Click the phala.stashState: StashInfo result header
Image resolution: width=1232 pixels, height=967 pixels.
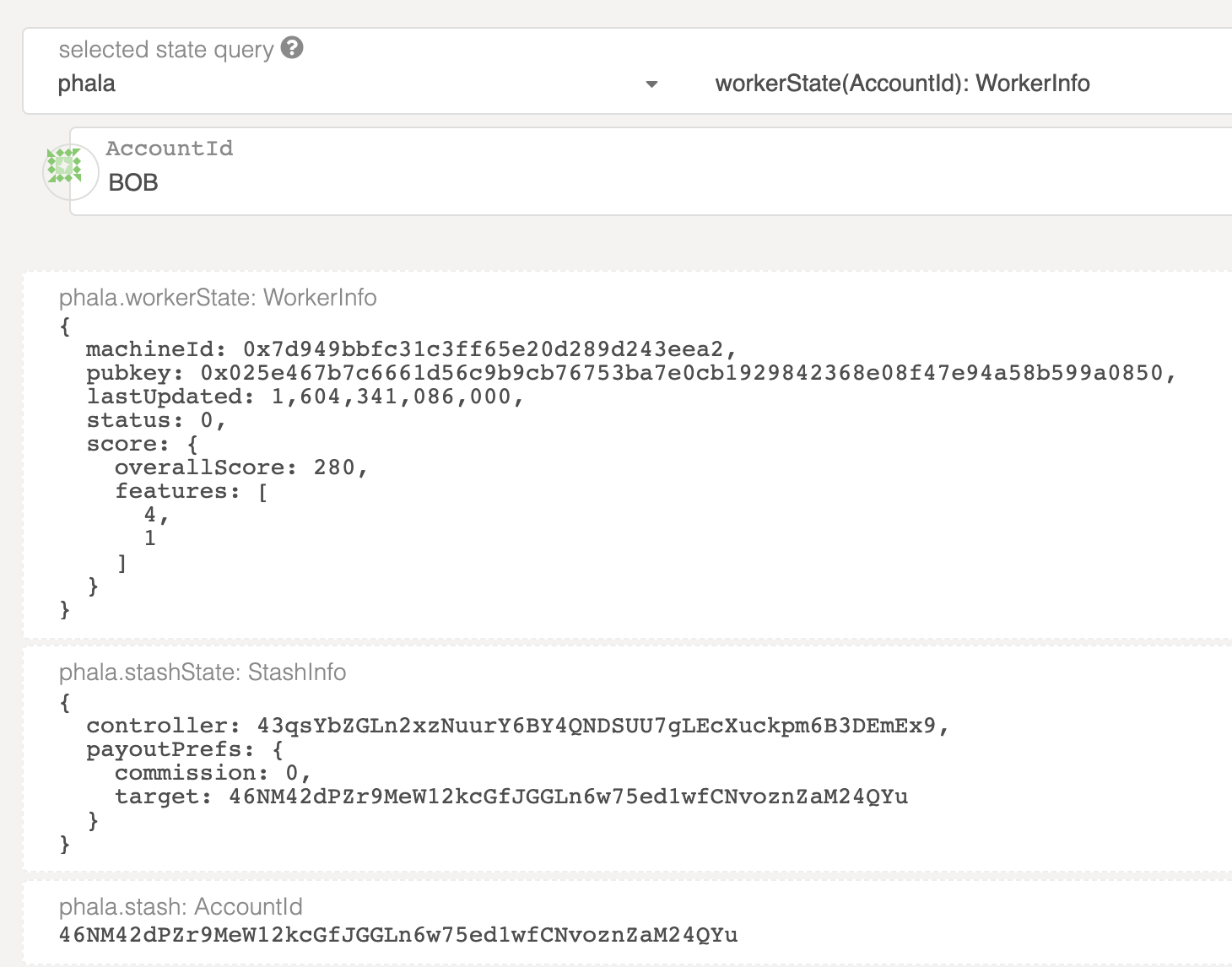point(203,673)
